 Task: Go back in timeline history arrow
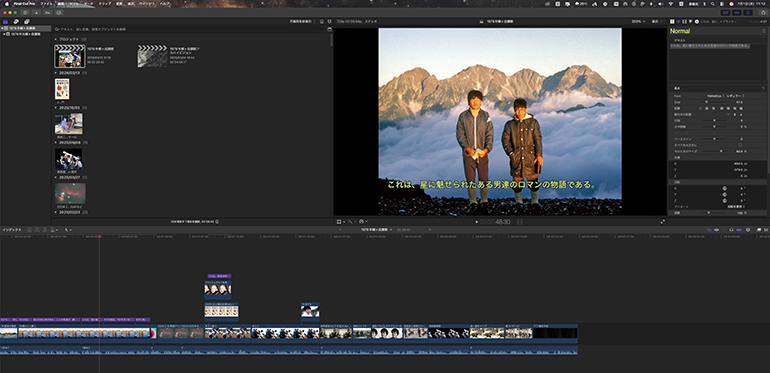pyautogui.click(x=340, y=230)
